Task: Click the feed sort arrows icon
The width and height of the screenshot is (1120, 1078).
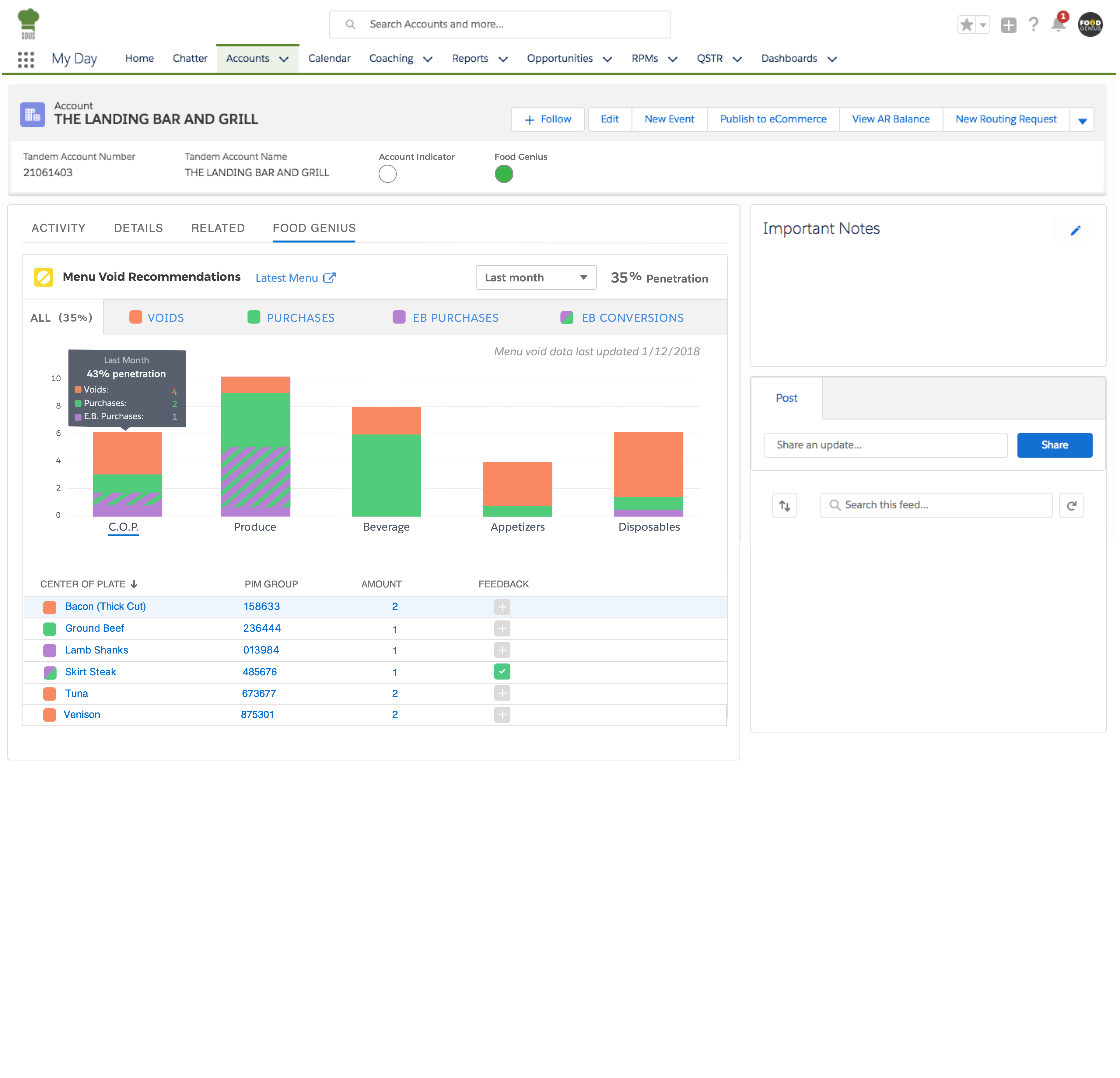Action: tap(784, 505)
